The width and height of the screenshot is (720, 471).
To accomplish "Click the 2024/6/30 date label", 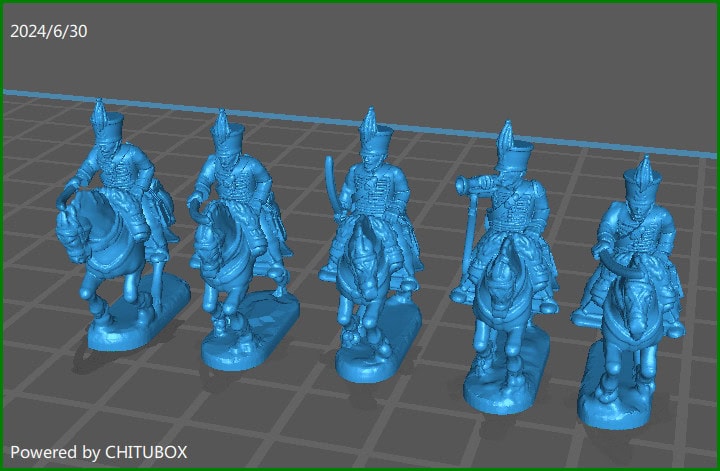I will (x=49, y=31).
